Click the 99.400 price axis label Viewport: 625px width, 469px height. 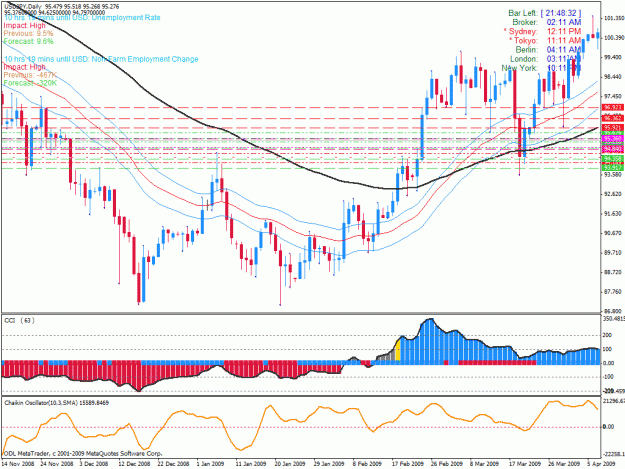tap(613, 57)
